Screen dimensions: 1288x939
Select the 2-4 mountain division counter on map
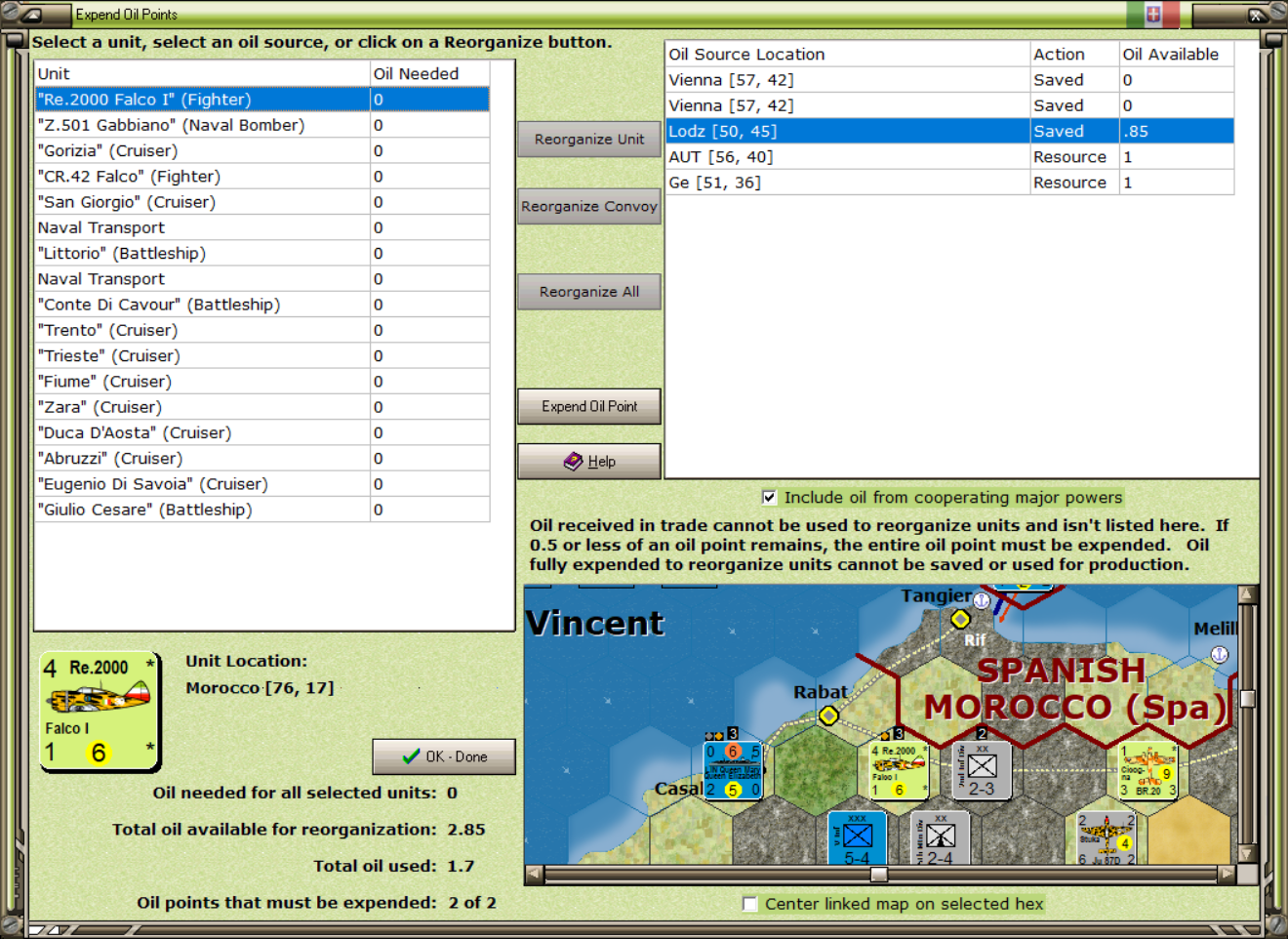tap(941, 838)
